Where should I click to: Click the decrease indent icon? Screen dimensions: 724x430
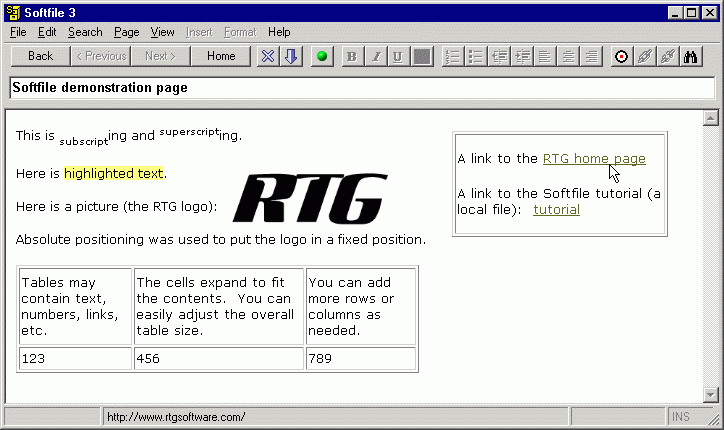coord(499,56)
